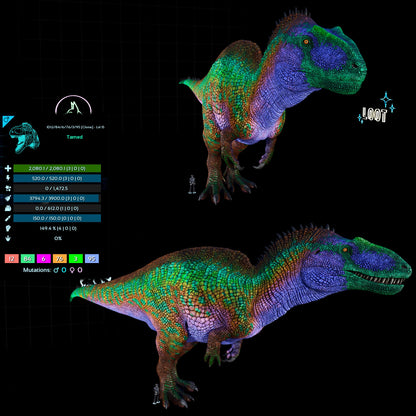Click the Food bar 3794.3 / 3900.0
The image size is (416, 416).
[57, 198]
